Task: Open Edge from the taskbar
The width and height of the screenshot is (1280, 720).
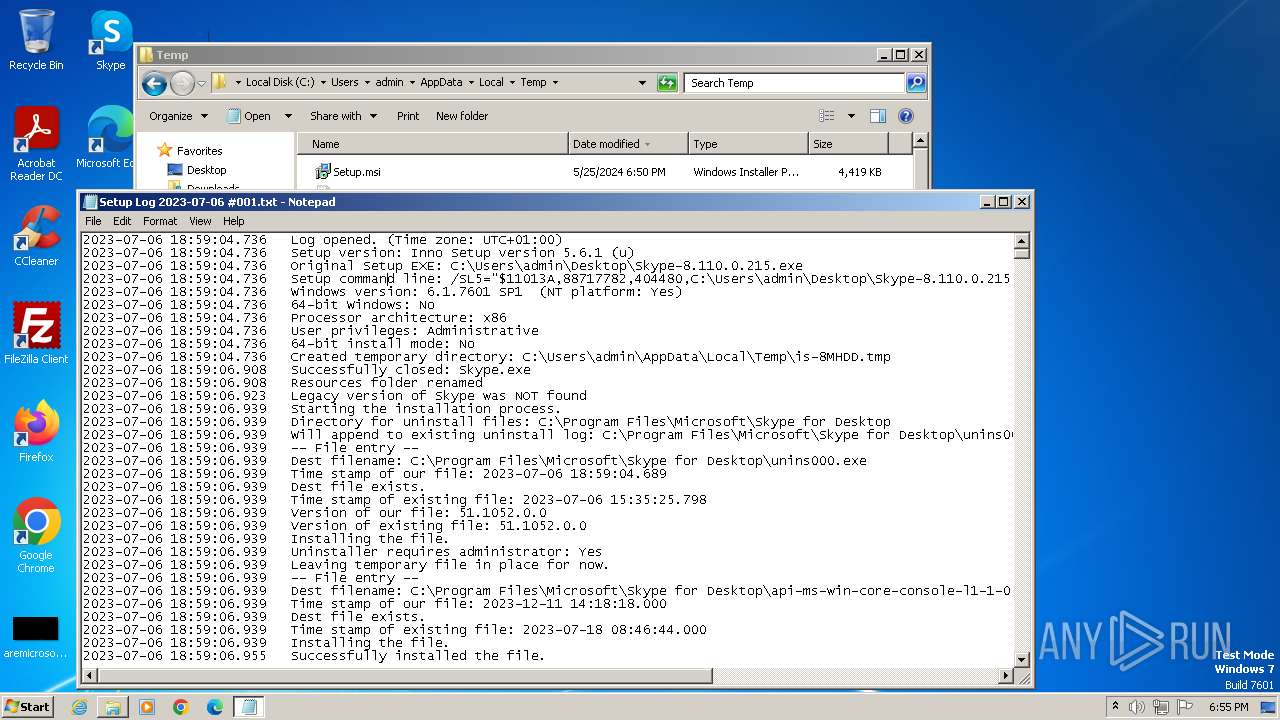Action: coord(215,707)
